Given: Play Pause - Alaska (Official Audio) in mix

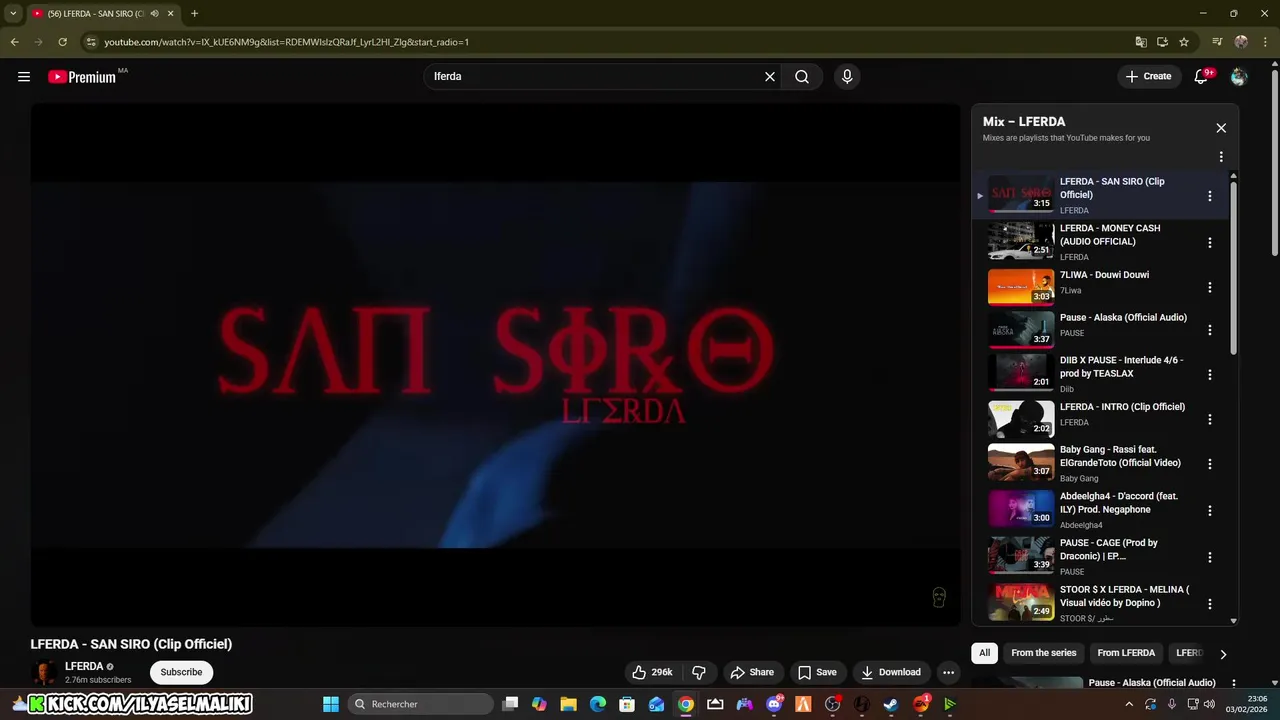Looking at the screenshot, I should [1021, 329].
